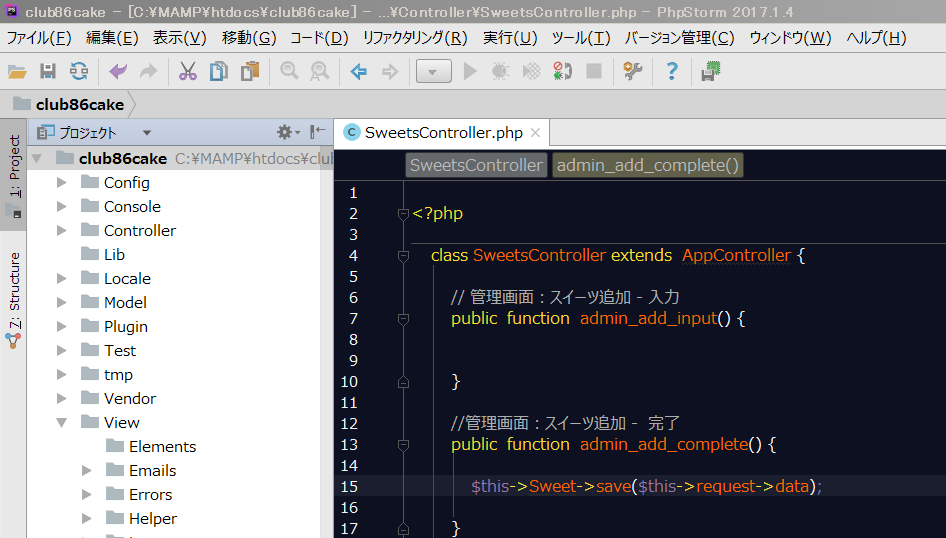
Task: Click the Paste clipboard icon
Action: coord(249,72)
